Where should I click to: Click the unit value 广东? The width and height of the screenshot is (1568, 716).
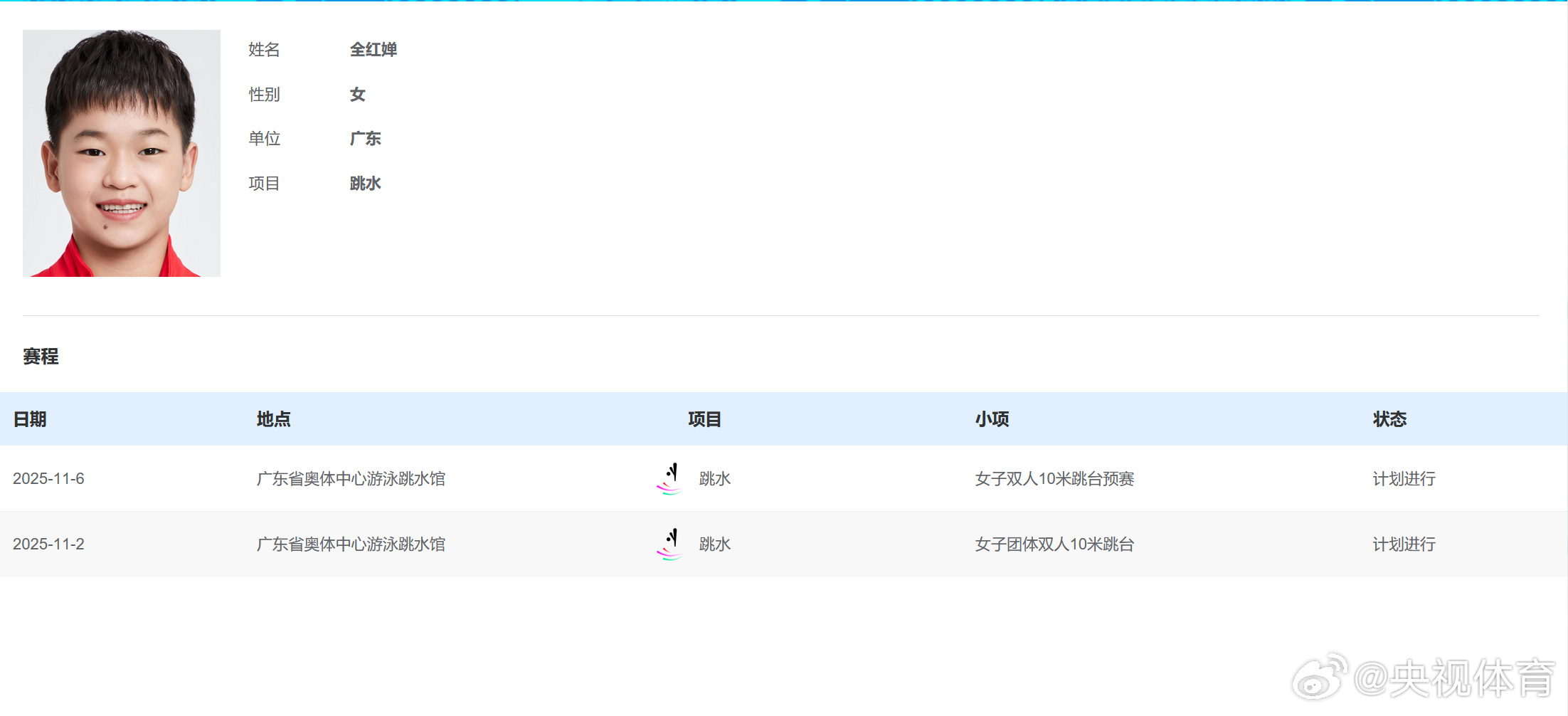point(365,138)
